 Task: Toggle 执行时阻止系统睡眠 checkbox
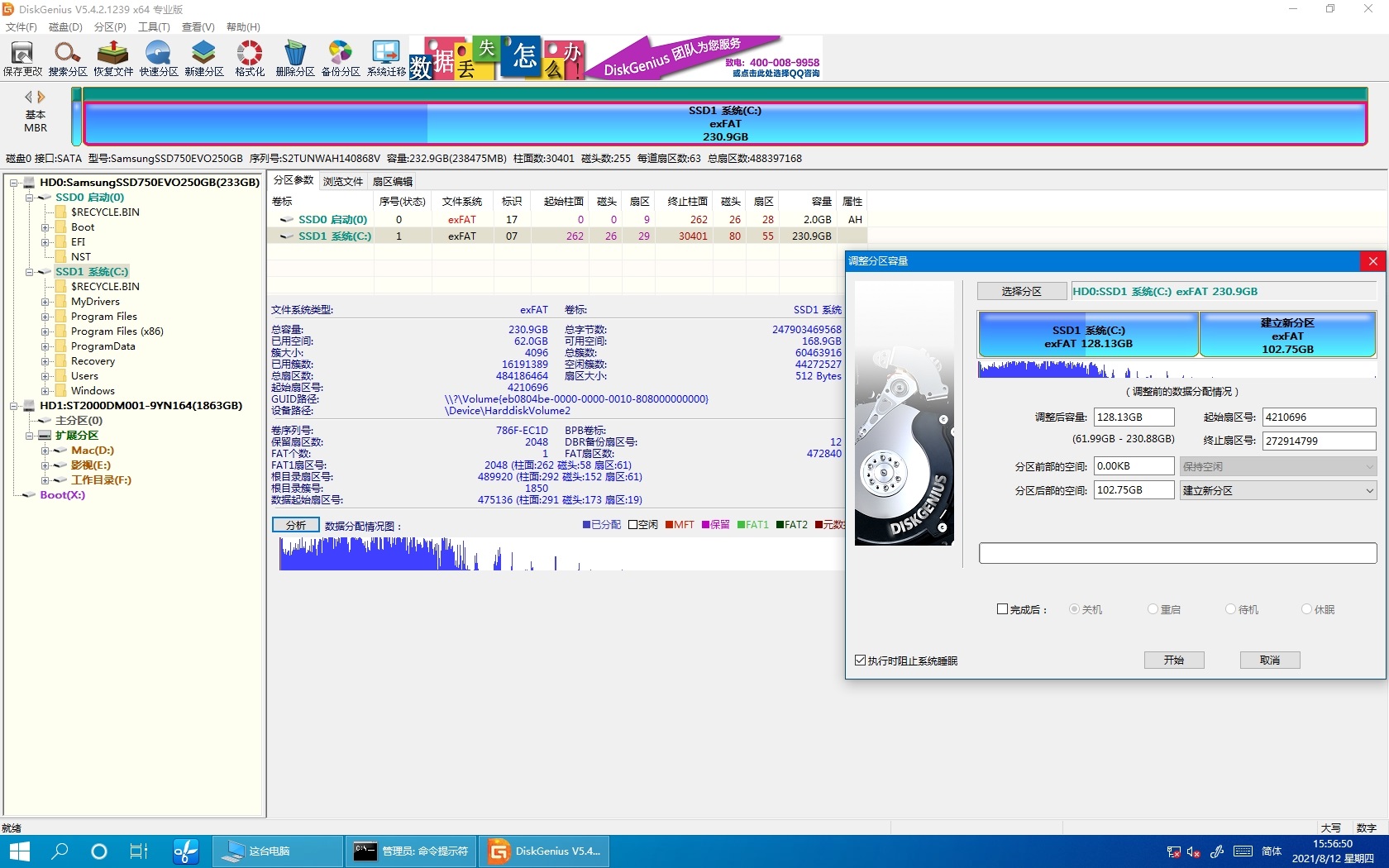coord(860,660)
